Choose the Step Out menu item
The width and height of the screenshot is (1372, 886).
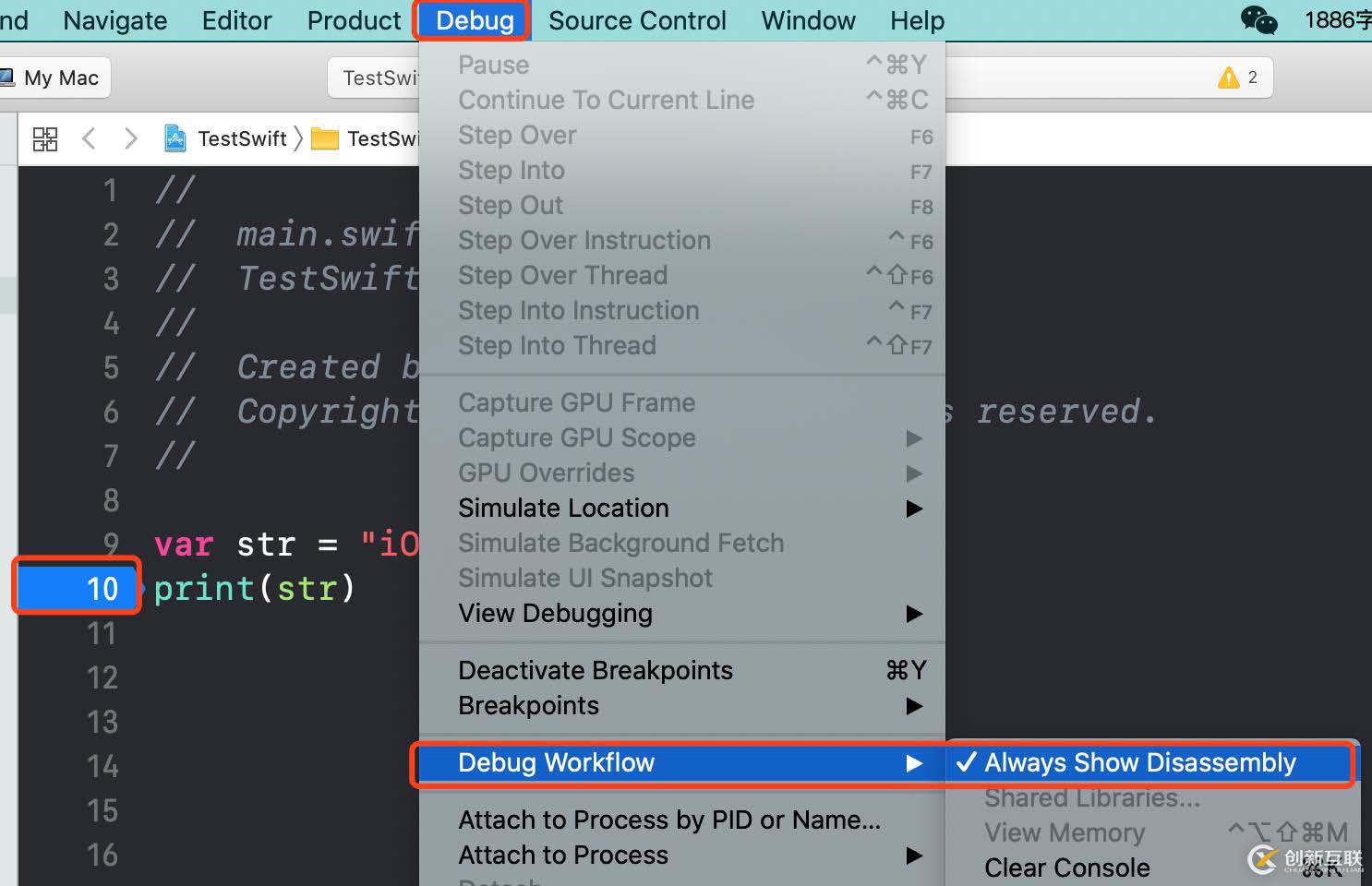(x=682, y=205)
